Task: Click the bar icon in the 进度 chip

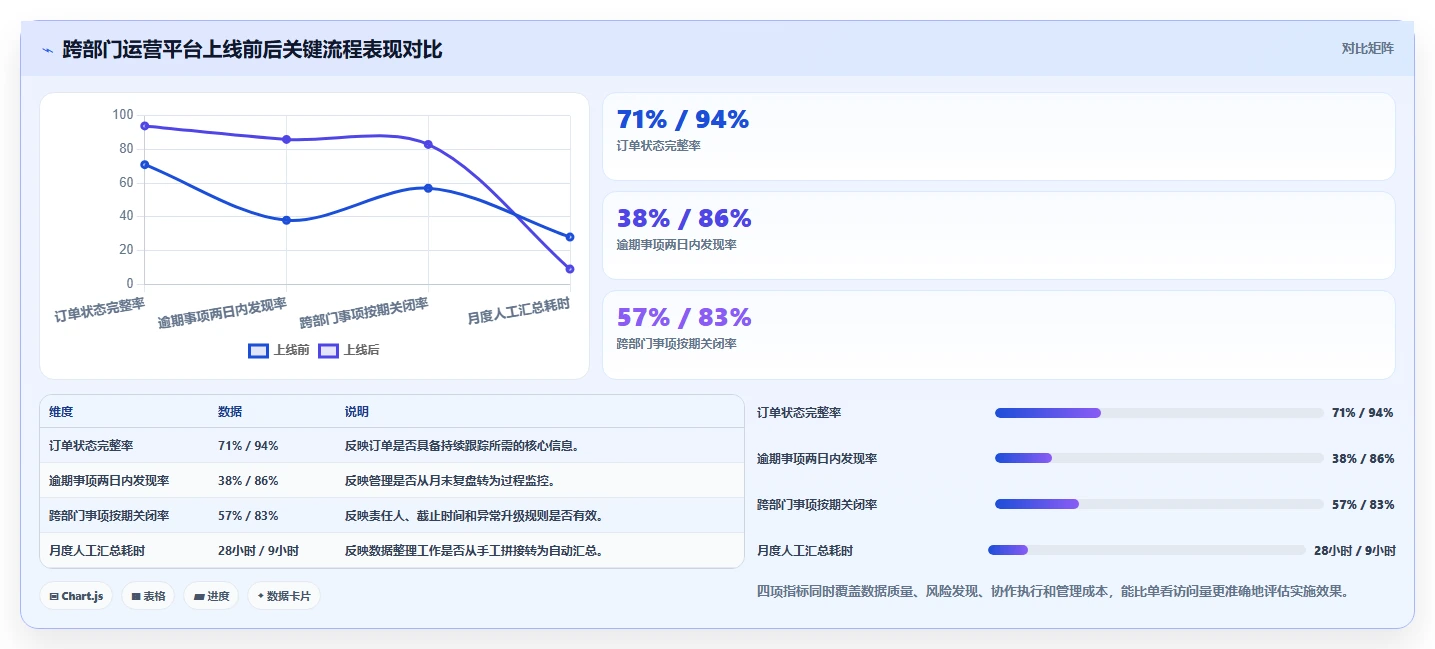Action: (x=199, y=596)
